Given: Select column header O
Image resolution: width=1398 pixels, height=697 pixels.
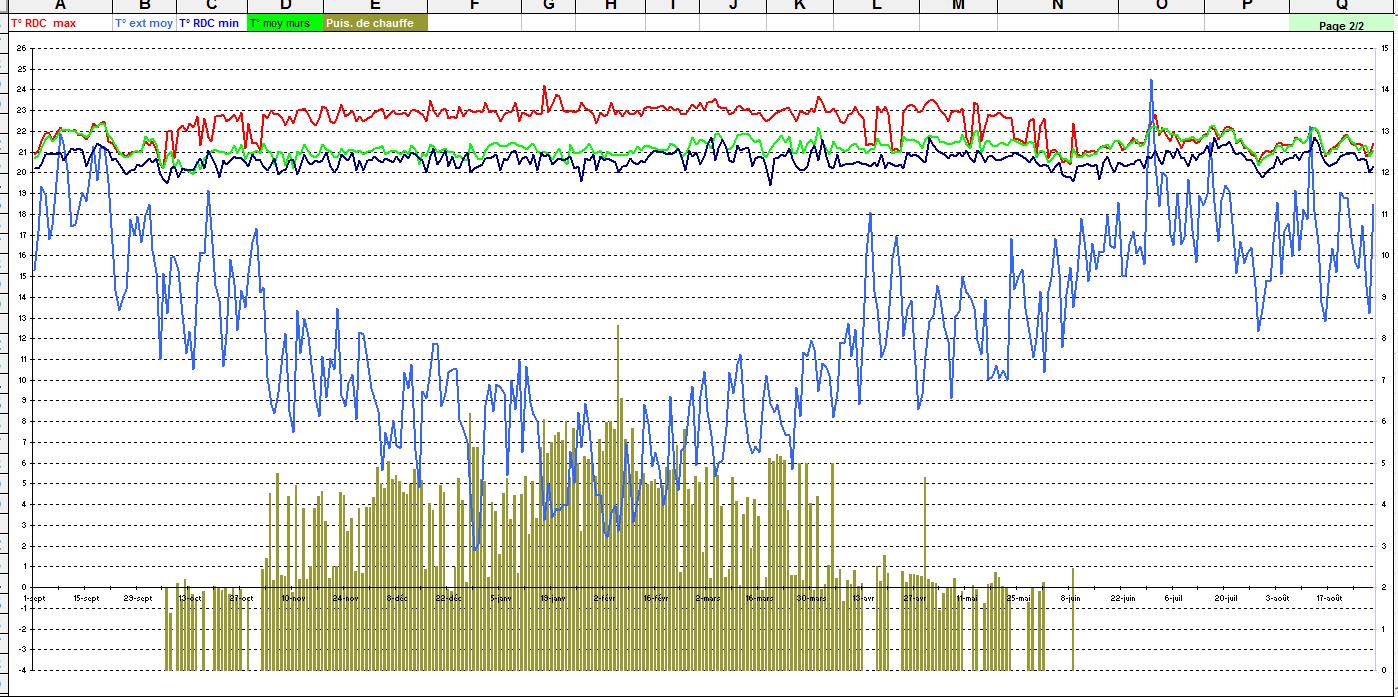Looking at the screenshot, I should point(1162,5).
